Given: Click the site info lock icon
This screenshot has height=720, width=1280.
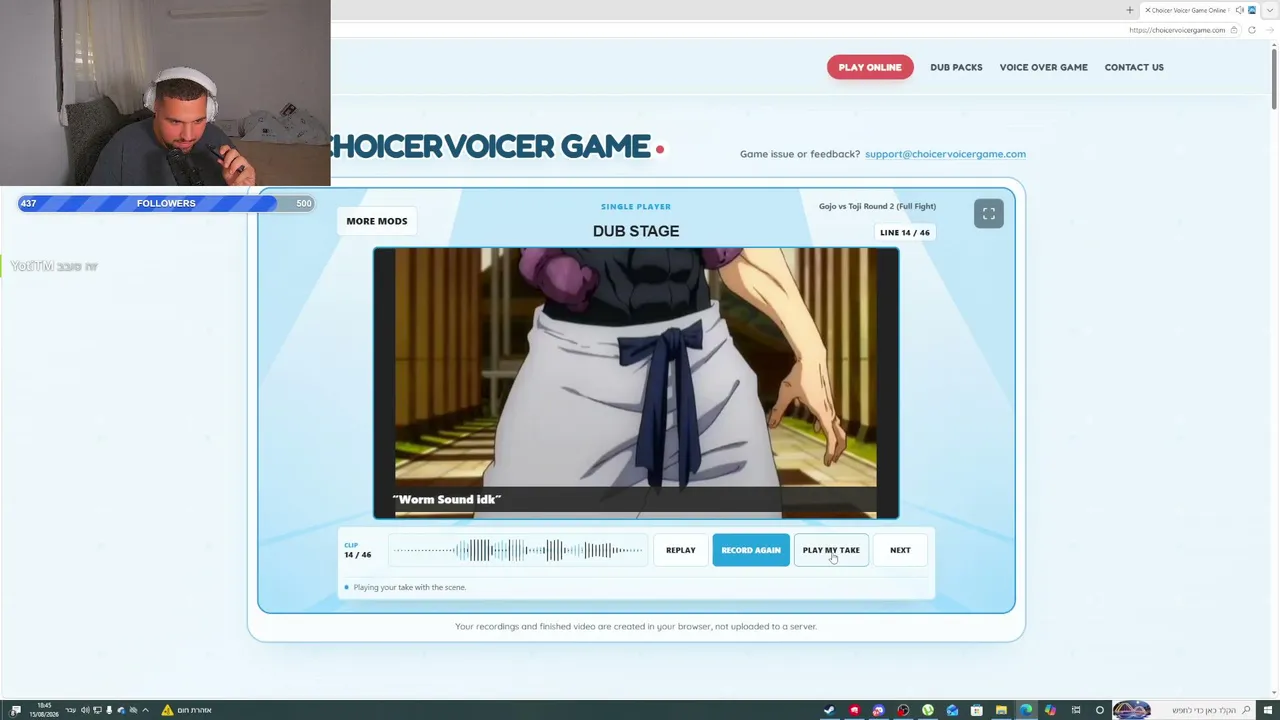Looking at the screenshot, I should (1234, 30).
